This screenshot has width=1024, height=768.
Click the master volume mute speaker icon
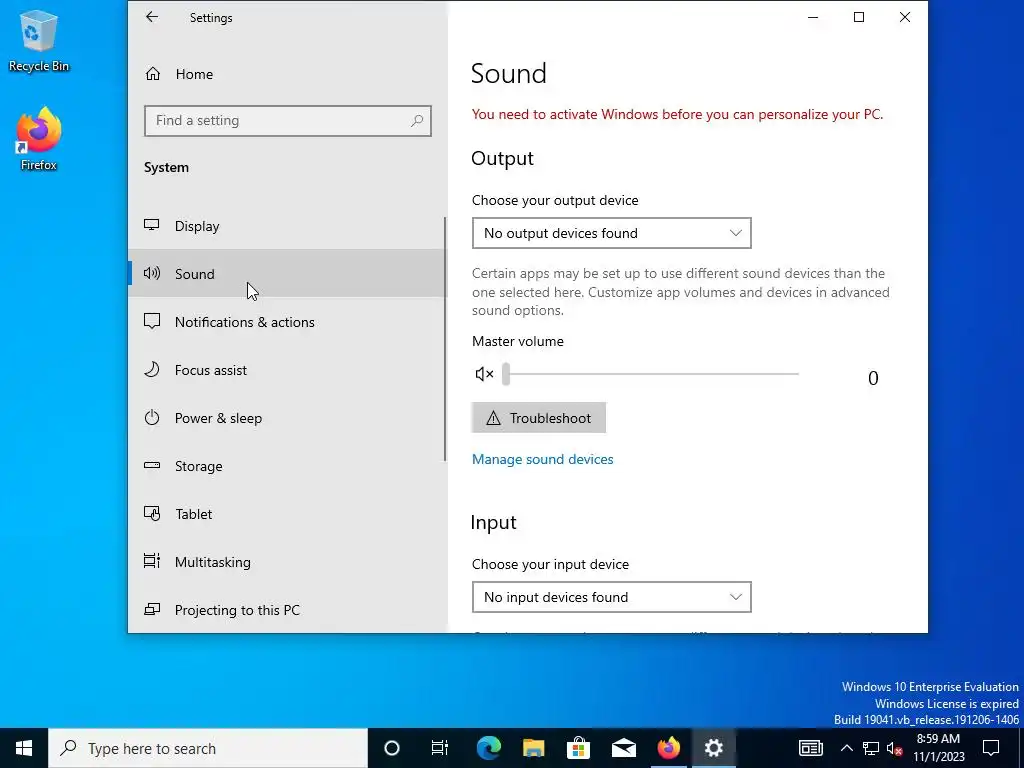coord(484,374)
